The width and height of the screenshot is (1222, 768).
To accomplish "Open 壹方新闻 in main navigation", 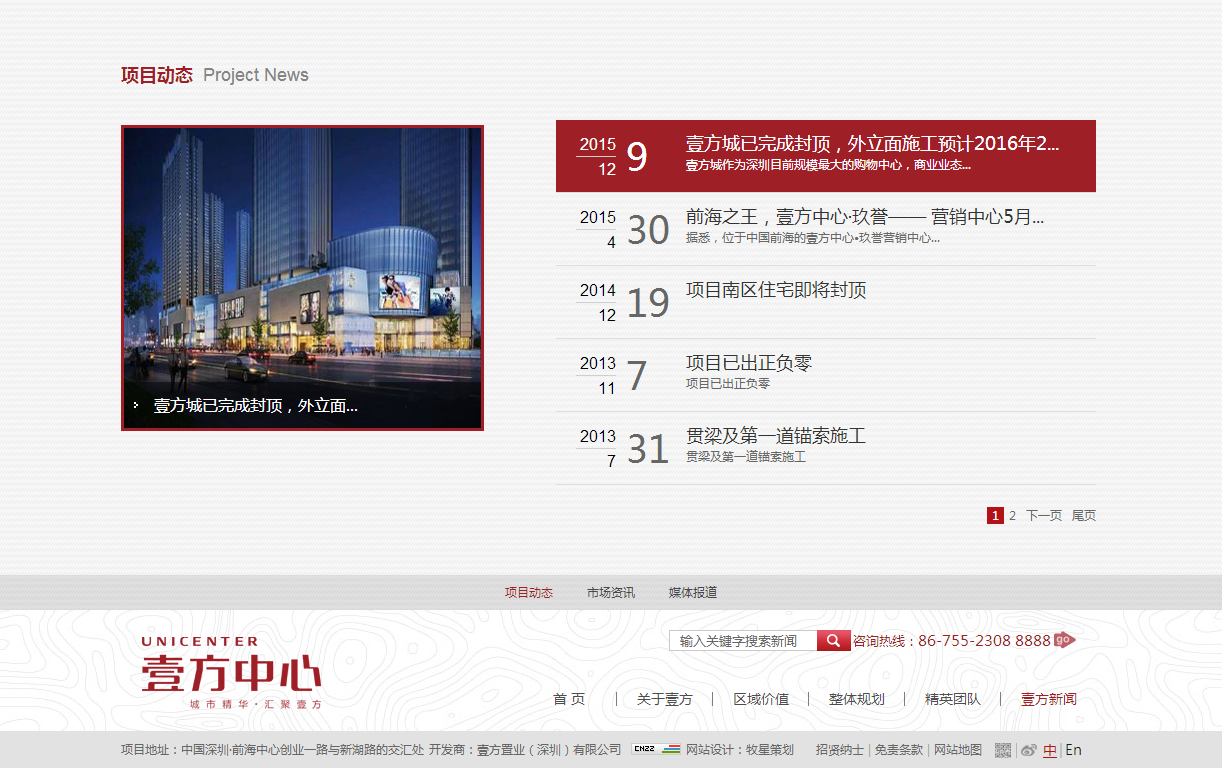I will 1049,699.
